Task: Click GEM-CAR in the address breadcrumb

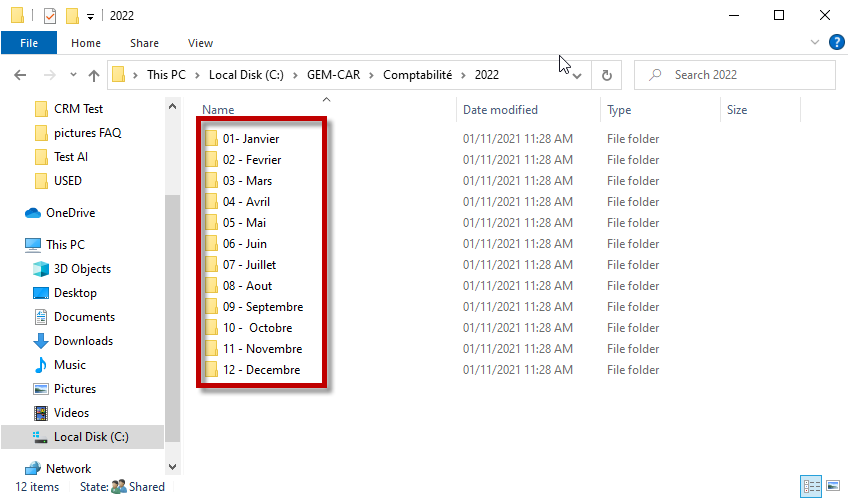Action: 334,75
